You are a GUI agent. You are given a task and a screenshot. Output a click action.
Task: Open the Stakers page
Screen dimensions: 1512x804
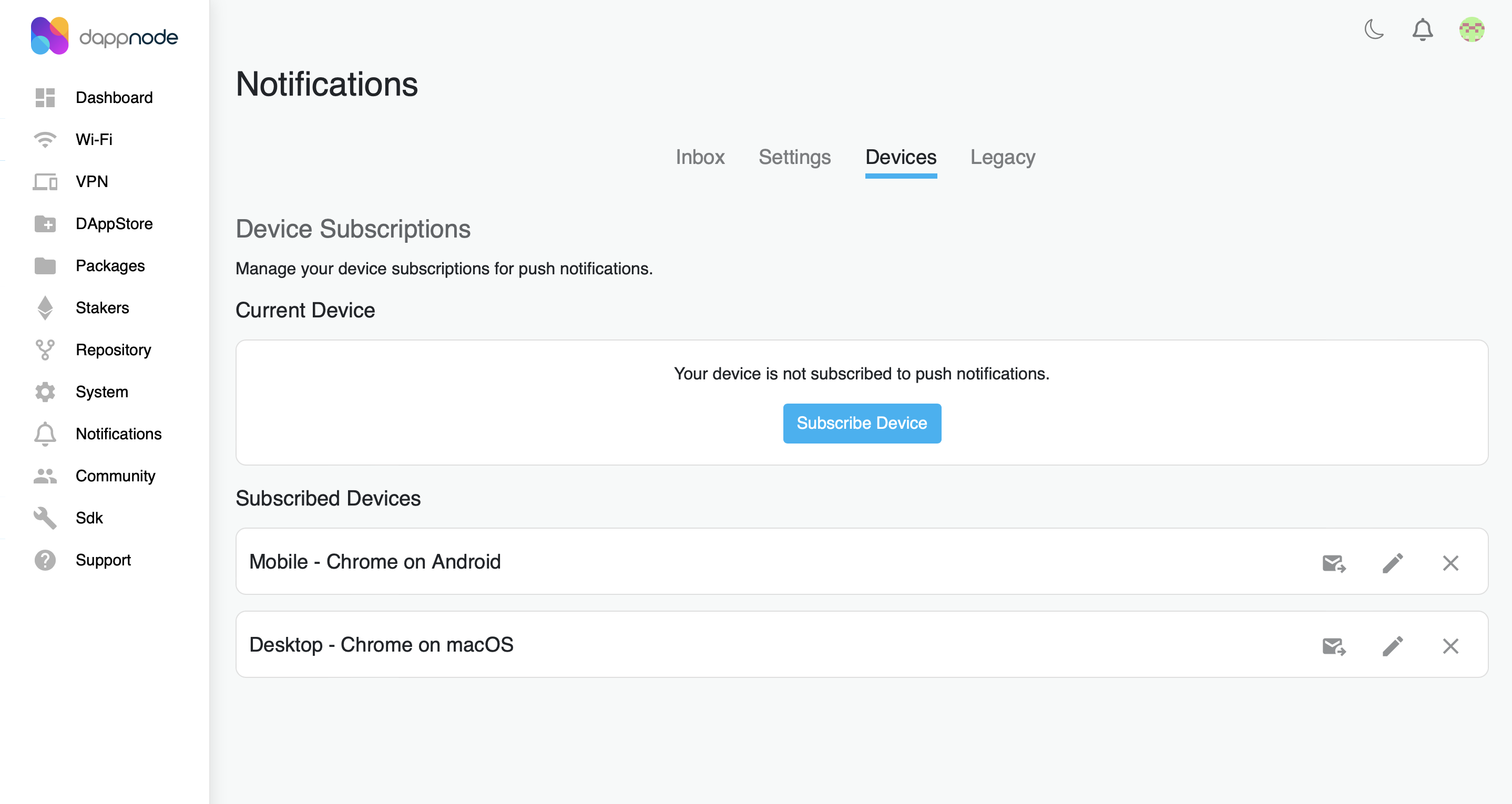tap(102, 307)
